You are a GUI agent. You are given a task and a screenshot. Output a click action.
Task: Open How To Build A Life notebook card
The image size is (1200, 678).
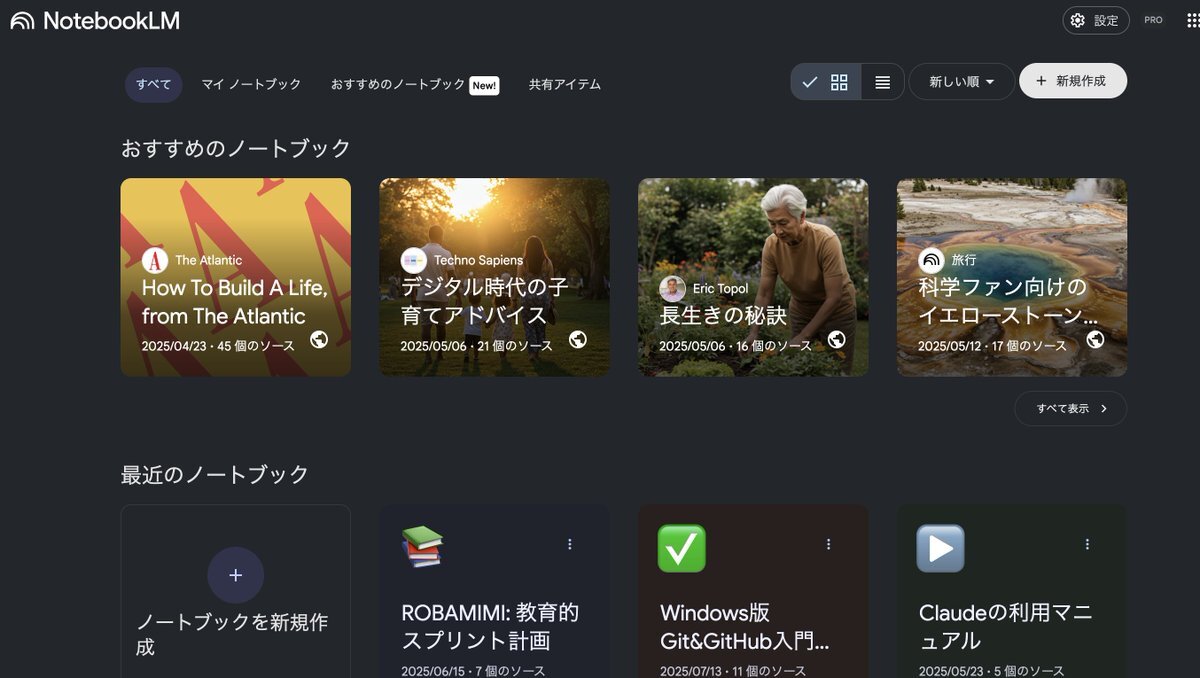coord(236,277)
